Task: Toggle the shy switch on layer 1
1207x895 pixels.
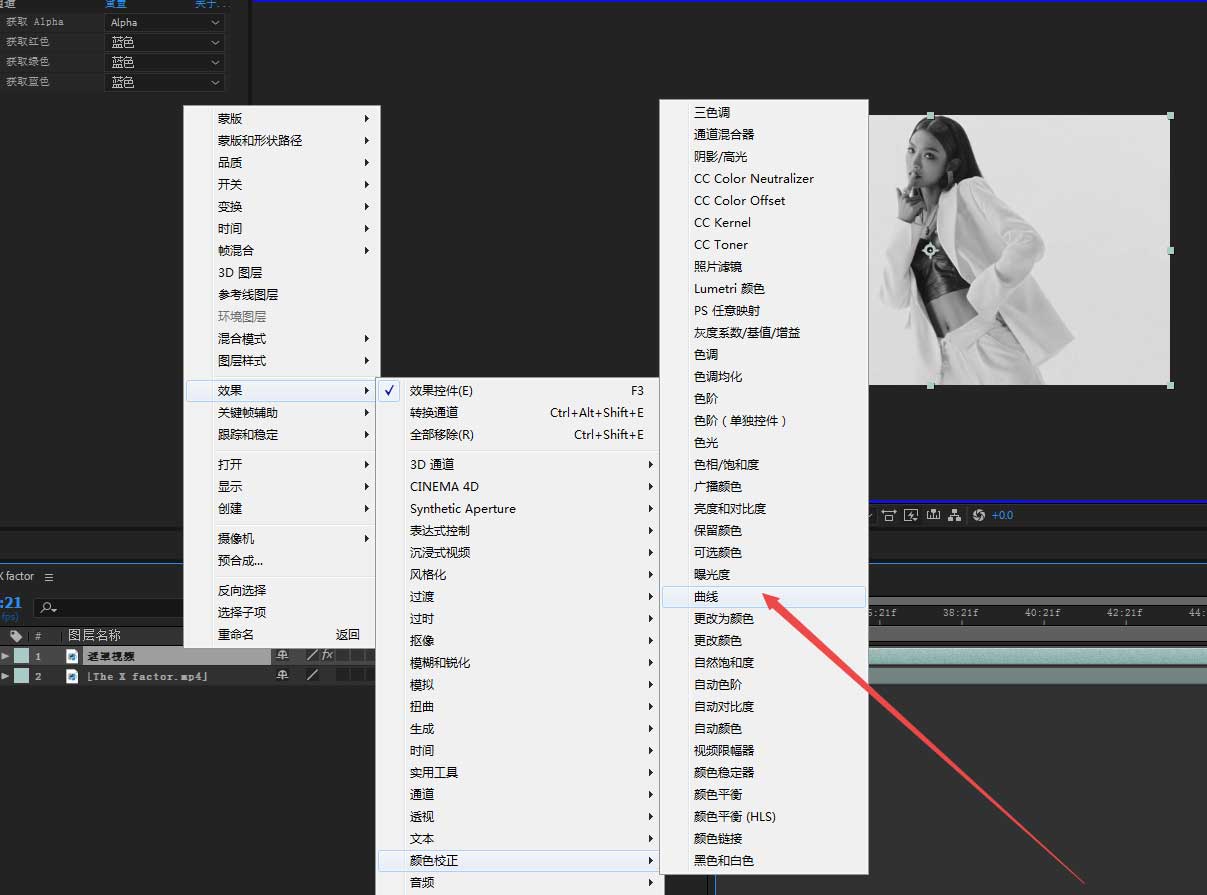Action: pyautogui.click(x=283, y=656)
